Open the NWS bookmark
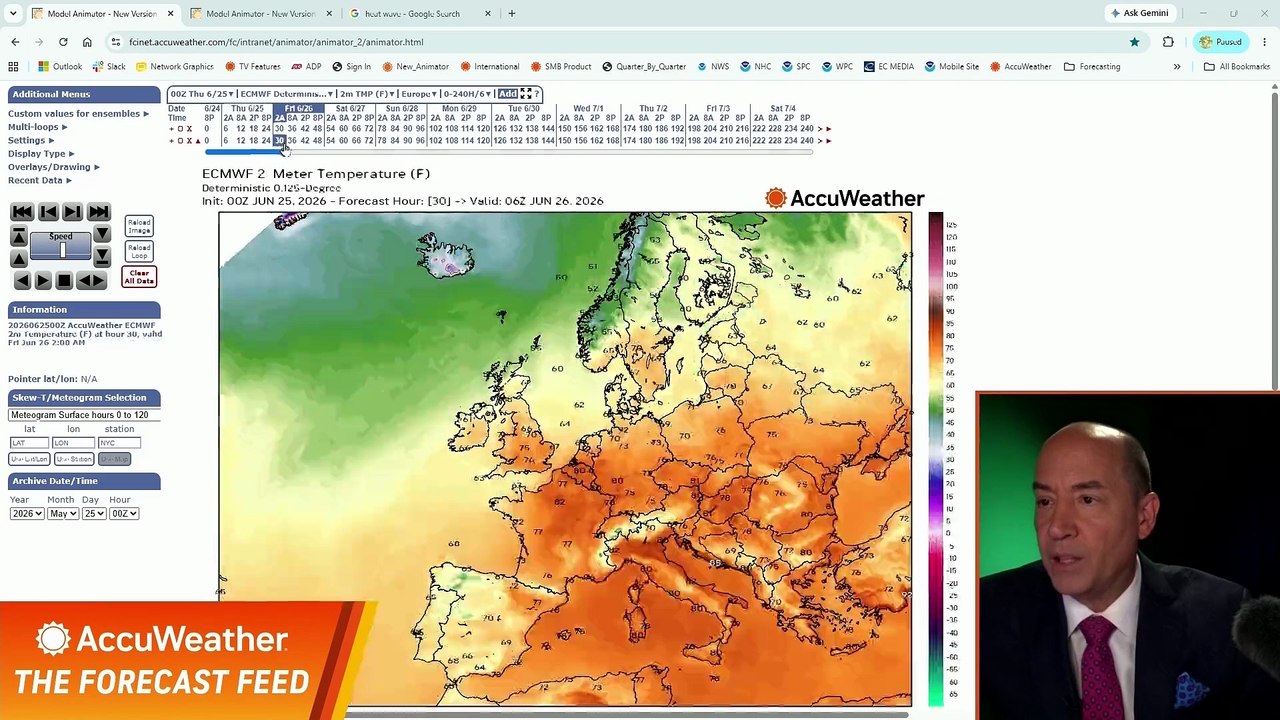Screen dimensions: 1280x720 (712, 66)
